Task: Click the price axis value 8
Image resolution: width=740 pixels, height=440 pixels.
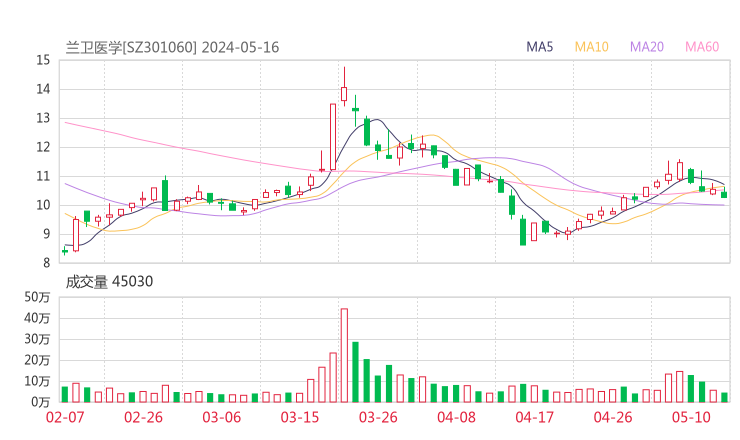Action: [x=46, y=263]
